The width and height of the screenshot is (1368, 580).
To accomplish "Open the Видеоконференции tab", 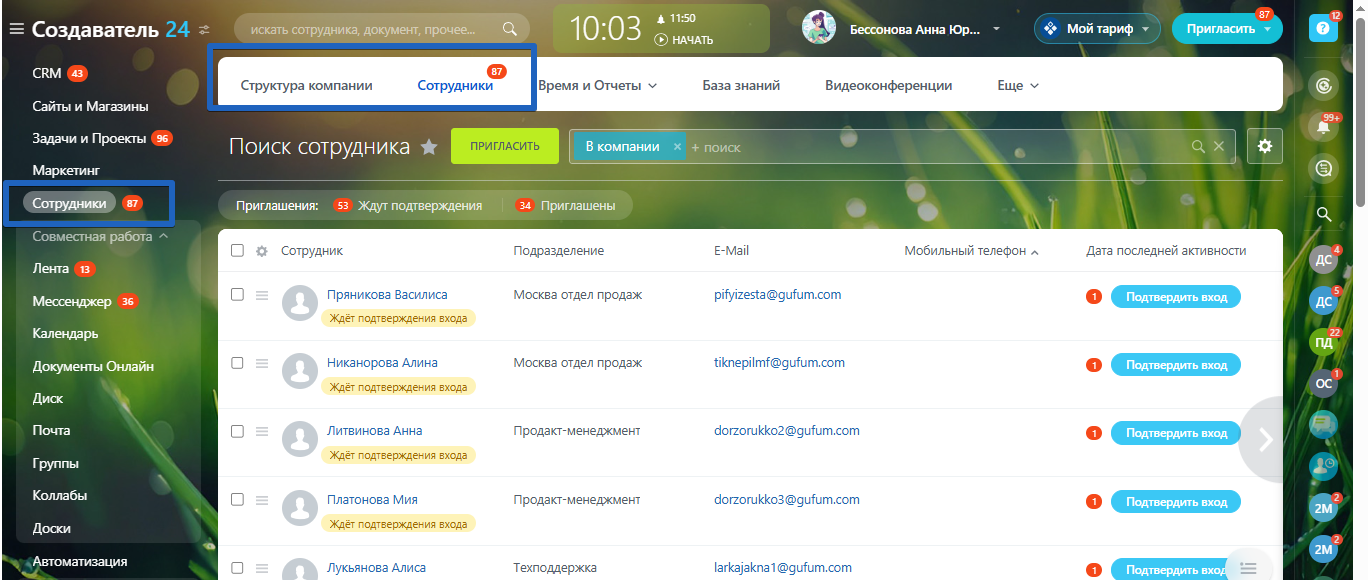I will point(888,86).
